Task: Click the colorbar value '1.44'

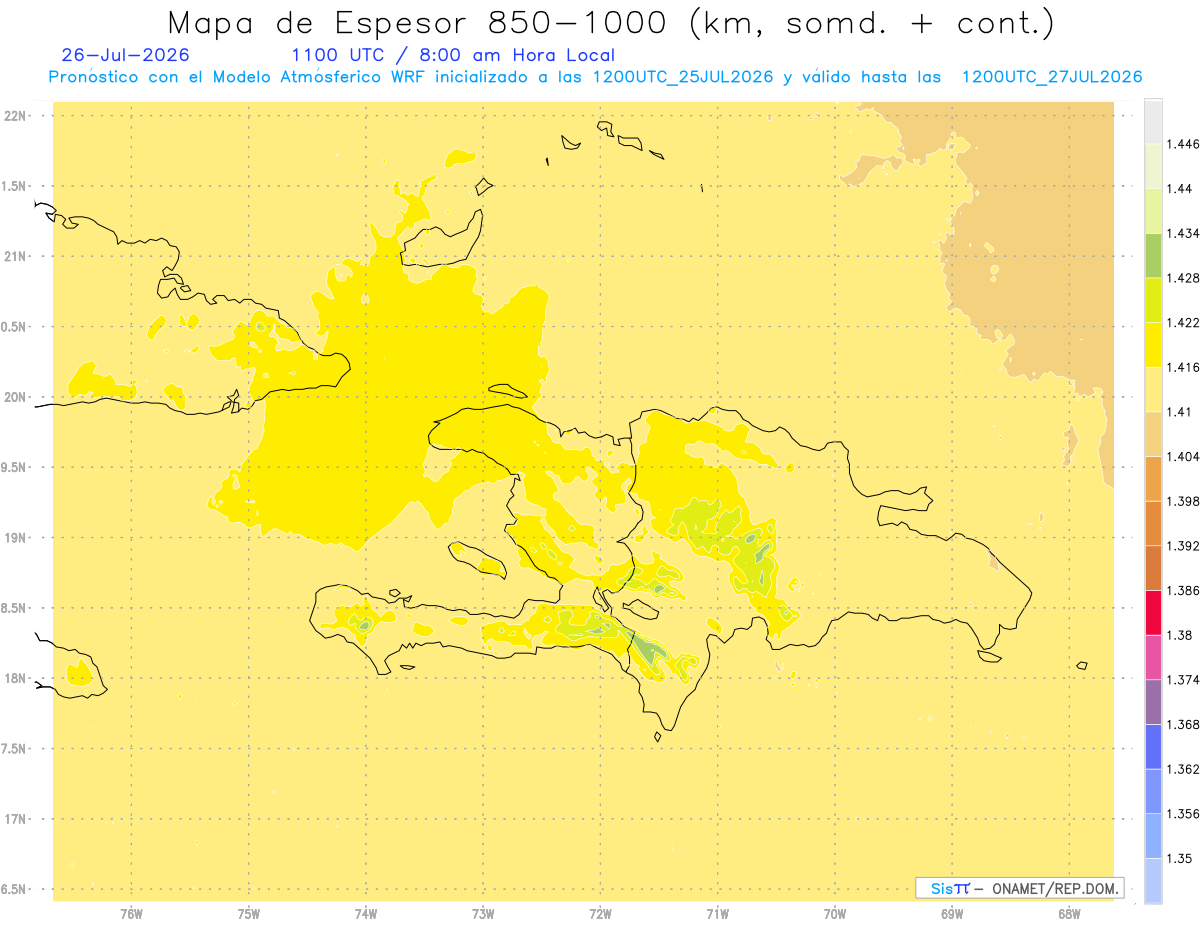Action: pos(1180,189)
